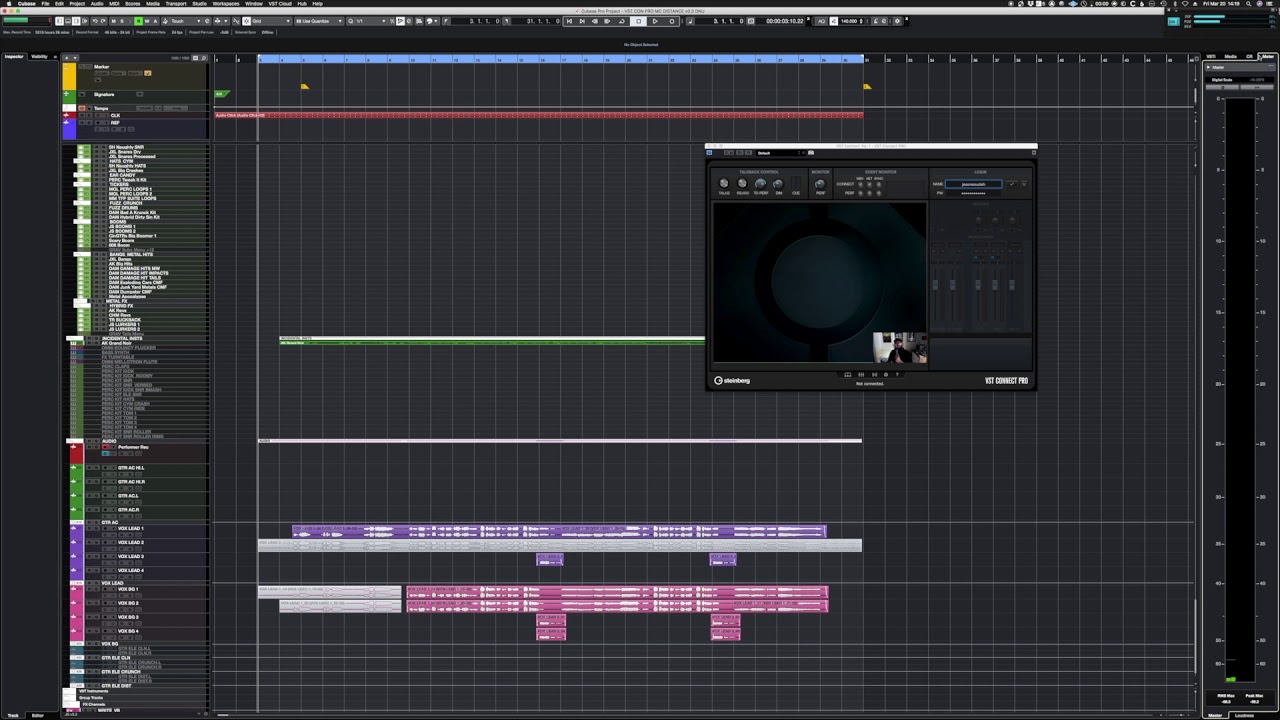
Task: Click the Redo arrow in the toolbar
Action: tap(103, 21)
